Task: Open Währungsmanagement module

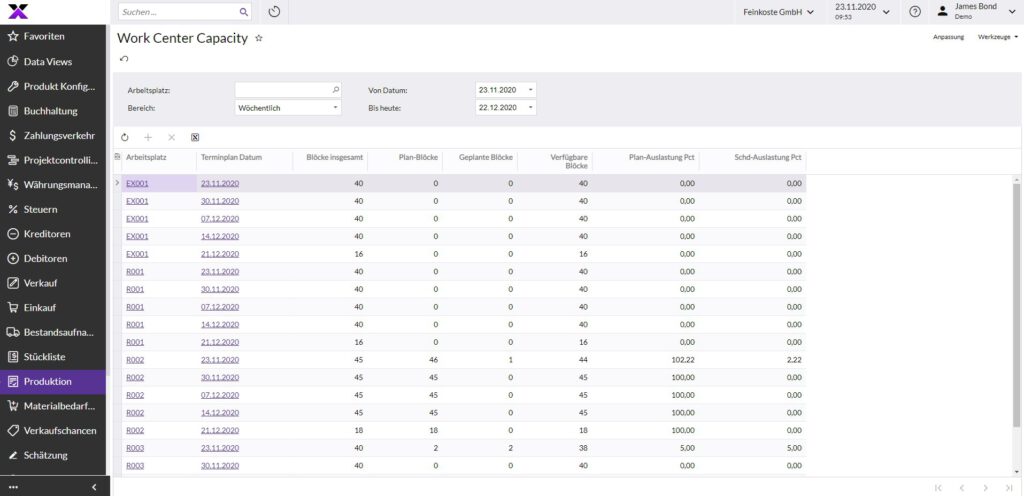Action: pos(53,185)
